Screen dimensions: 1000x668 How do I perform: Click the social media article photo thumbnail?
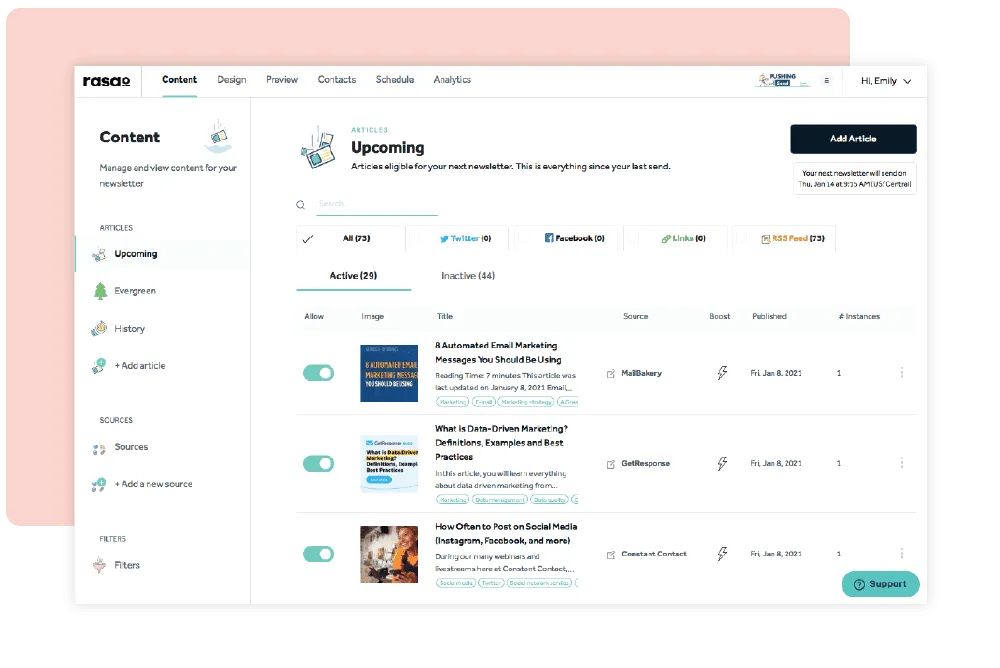click(x=389, y=554)
